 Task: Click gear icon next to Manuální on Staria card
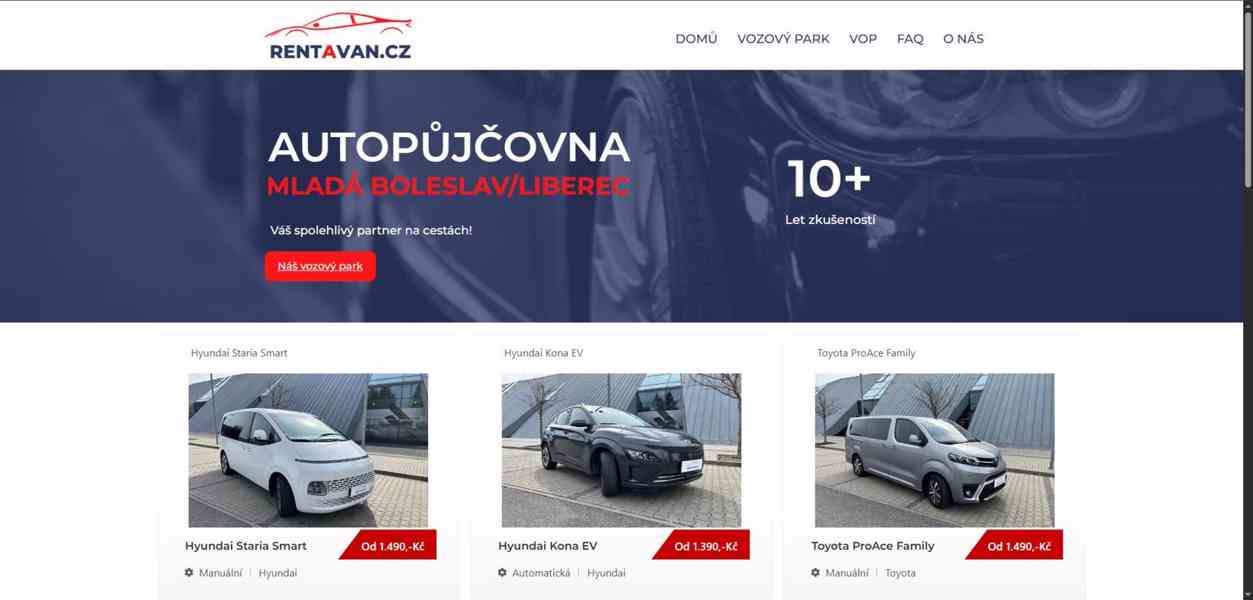[x=189, y=573]
